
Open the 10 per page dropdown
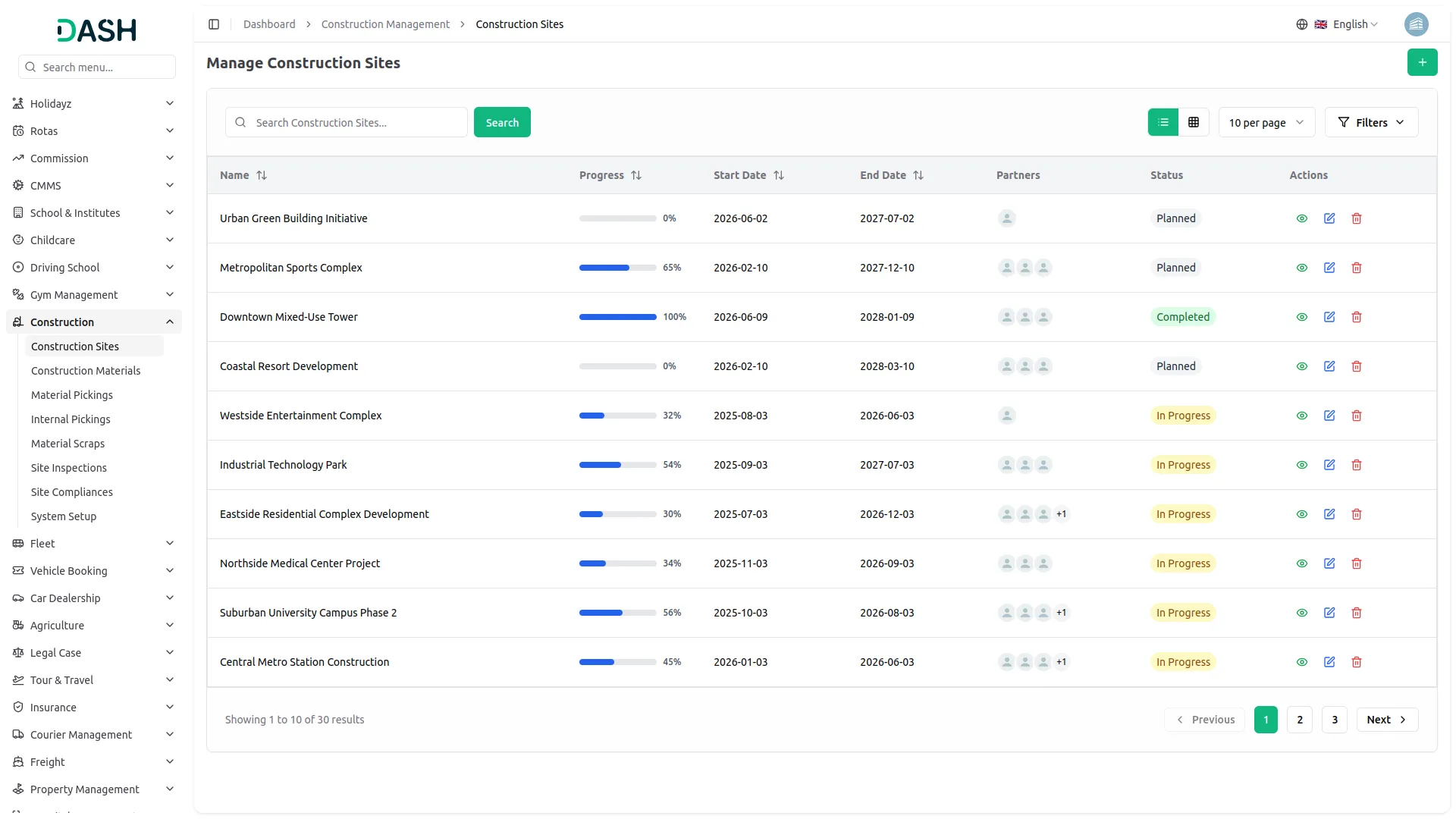[1266, 122]
